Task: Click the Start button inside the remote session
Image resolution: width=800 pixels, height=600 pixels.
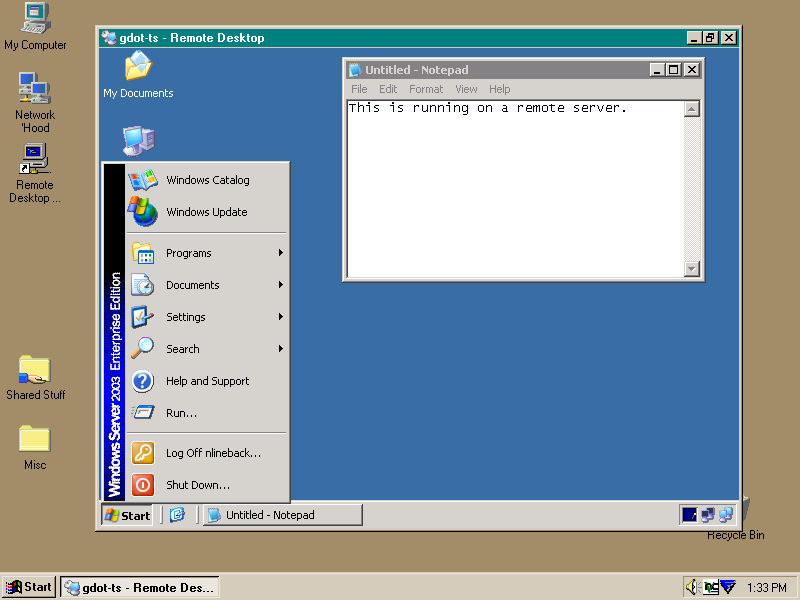Action: click(127, 515)
